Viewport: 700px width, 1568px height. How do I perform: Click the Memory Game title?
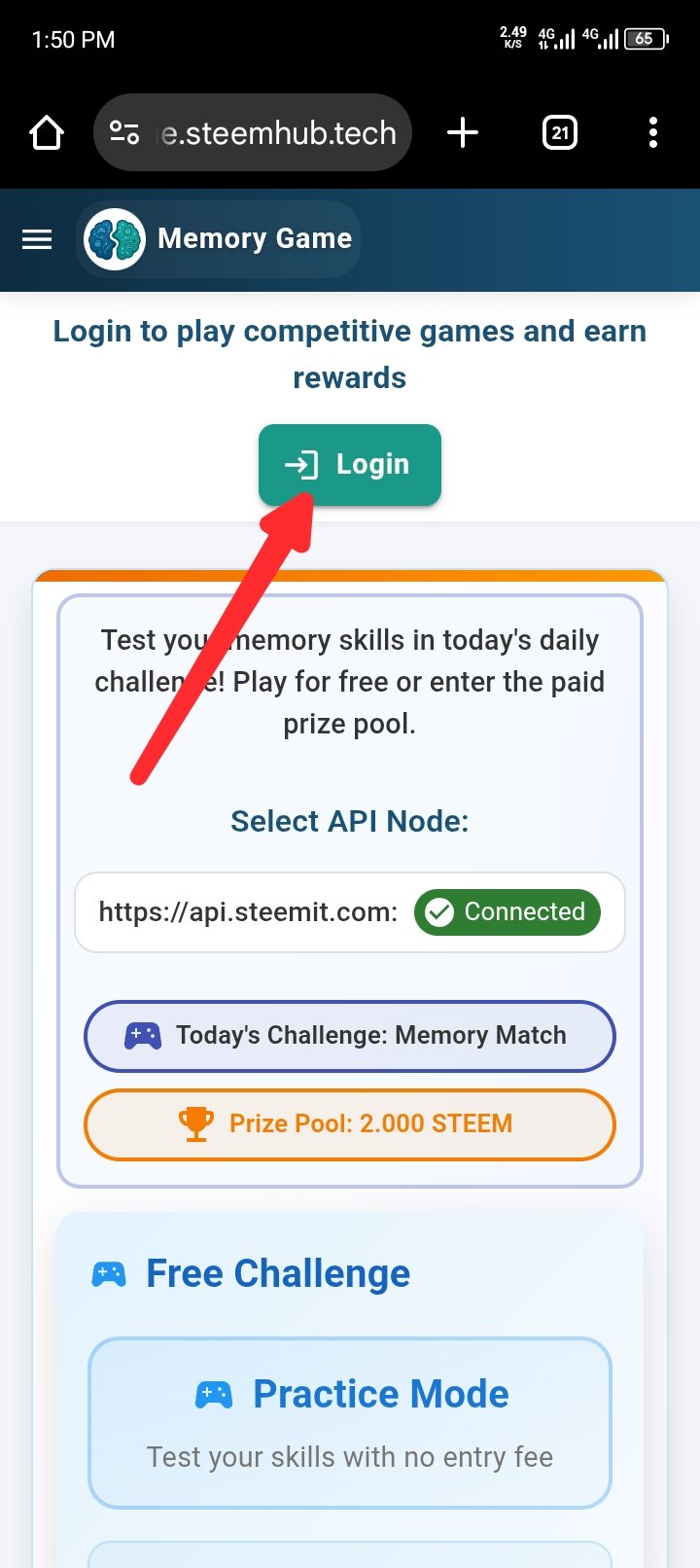click(x=255, y=238)
